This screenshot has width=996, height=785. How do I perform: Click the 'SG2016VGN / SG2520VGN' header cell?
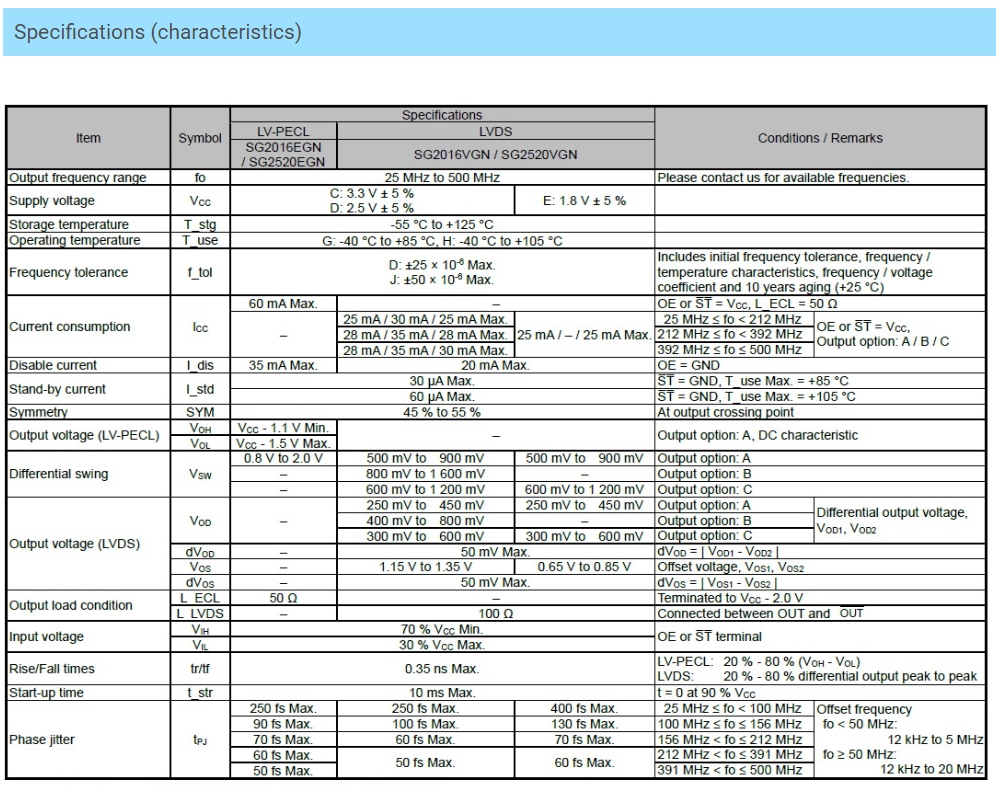[495, 154]
